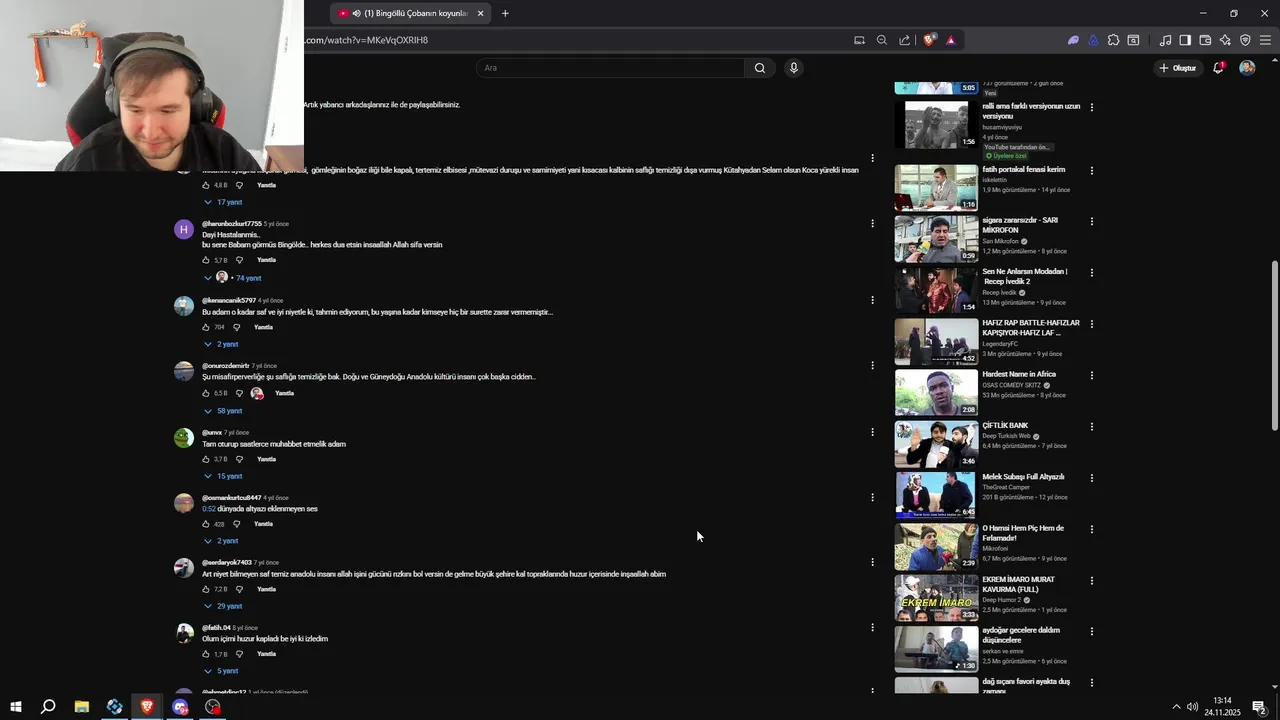Click the Windows Start button
Image resolution: width=1280 pixels, height=720 pixels.
pos(15,707)
